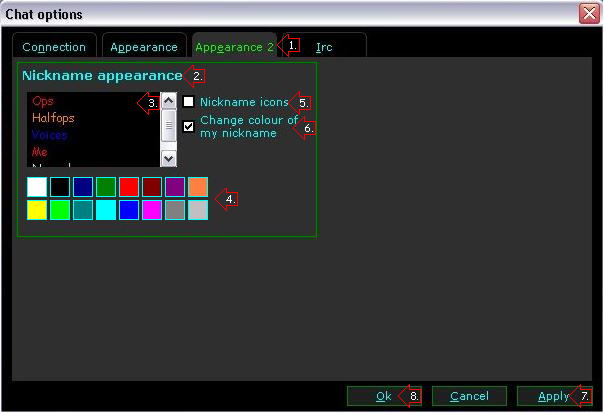Screen dimensions: 604x413
Task: Pick the teal colour swatch
Action: [83, 210]
